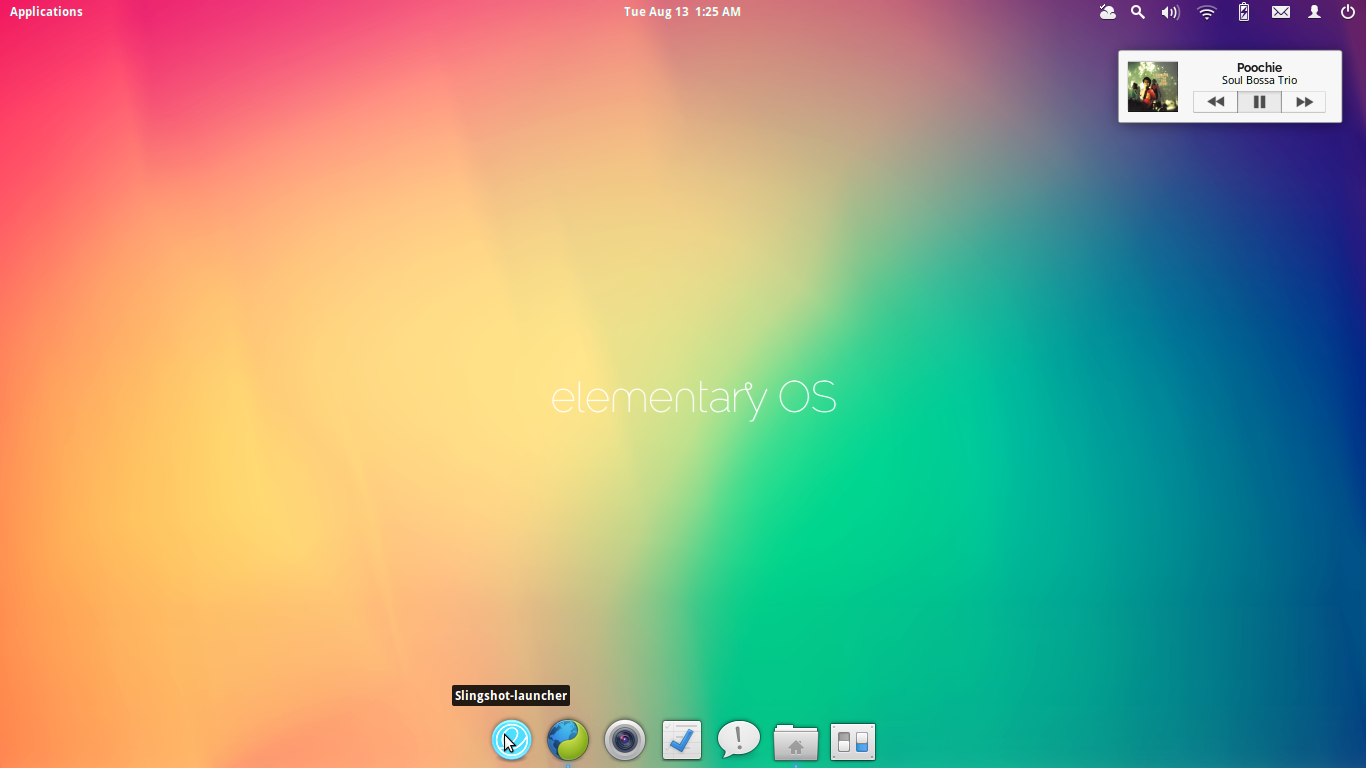Open the camera app in dock
The image size is (1366, 768).
tap(625, 740)
